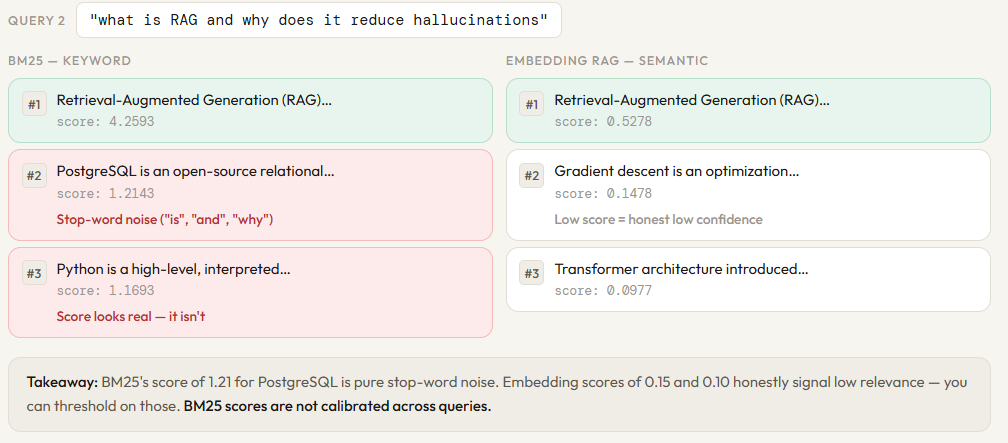Viewport: 1008px width, 443px height.
Task: Select semantic Retrieval-Augmented Generation result title
Action: click(691, 100)
